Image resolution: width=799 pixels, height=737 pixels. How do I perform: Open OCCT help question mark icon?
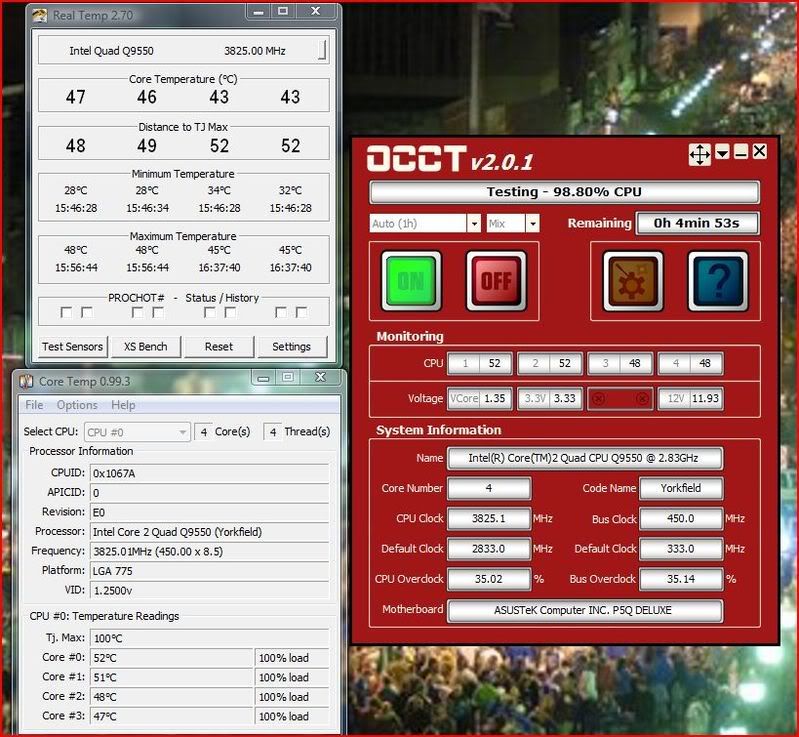(718, 281)
